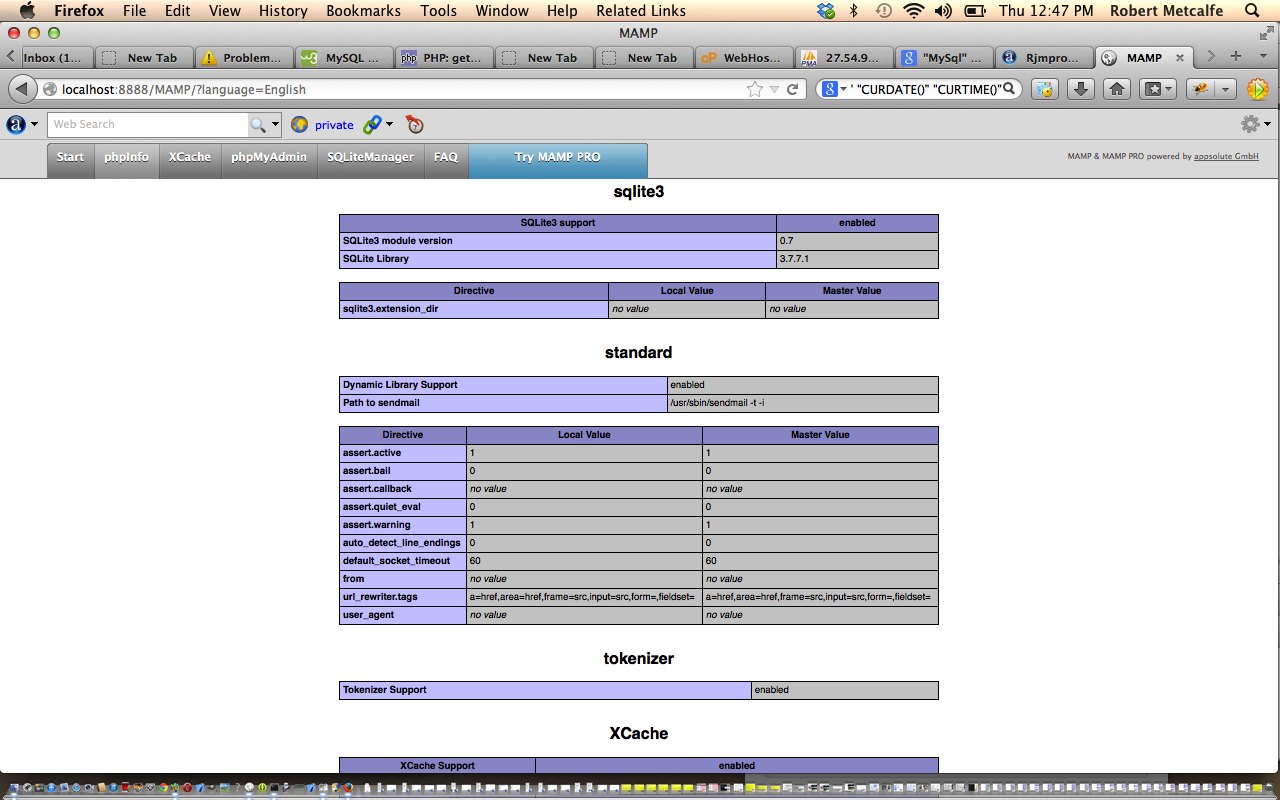Reload the page with the refresh icon
The width and height of the screenshot is (1280, 800).
coord(793,89)
